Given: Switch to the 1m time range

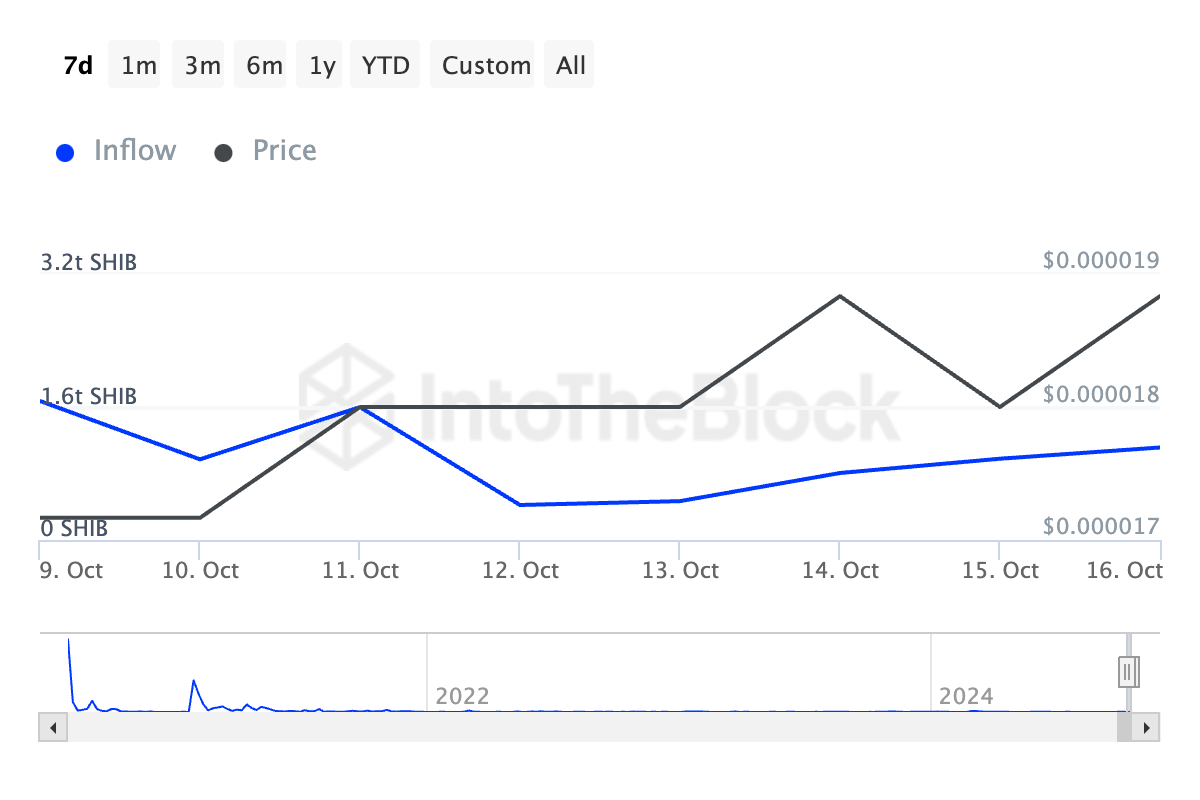Looking at the screenshot, I should pyautogui.click(x=138, y=65).
